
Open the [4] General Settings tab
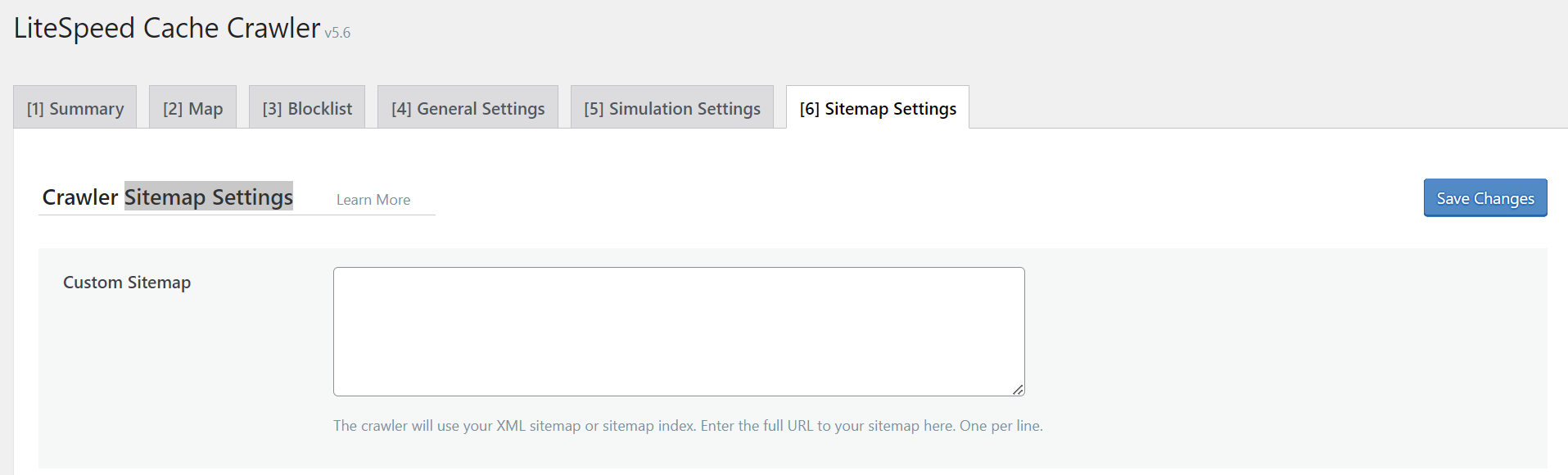(x=468, y=108)
